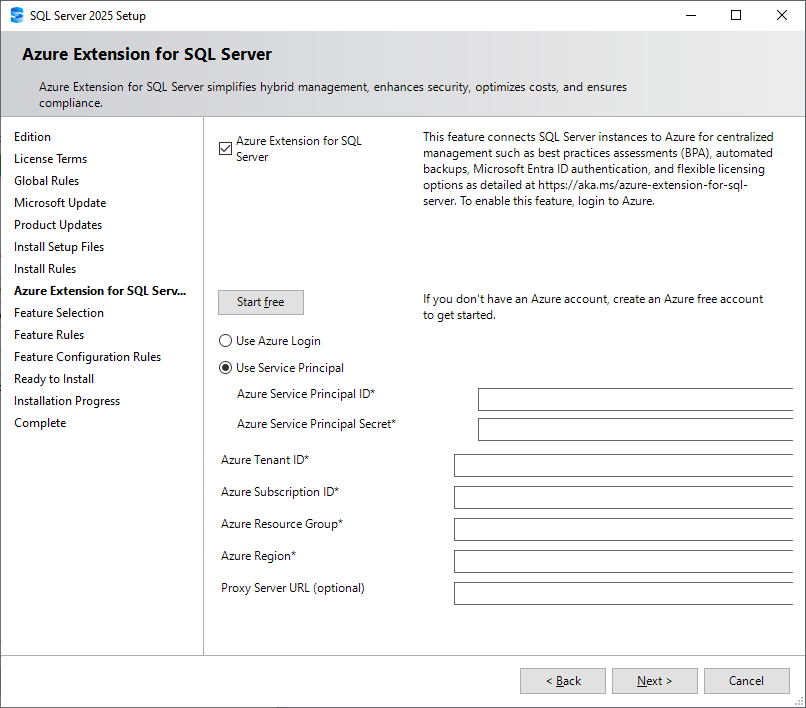Screen dimensions: 806x708
Task: Cancel the SQL Server setup
Action: tap(746, 681)
